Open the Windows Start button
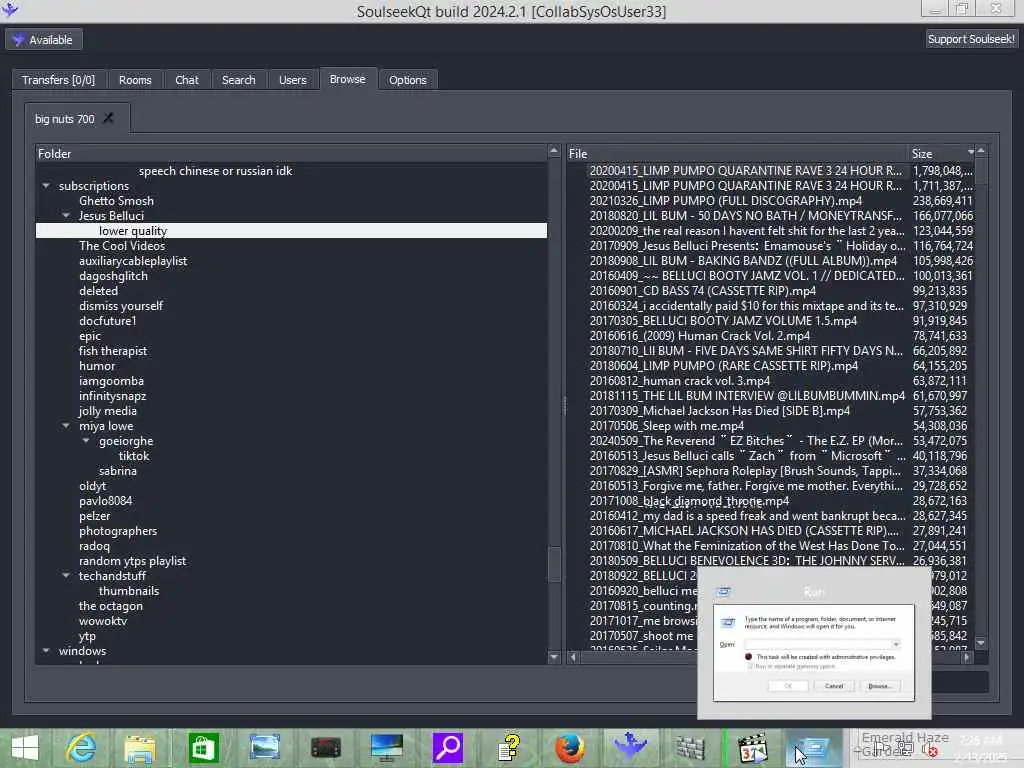 (25, 748)
